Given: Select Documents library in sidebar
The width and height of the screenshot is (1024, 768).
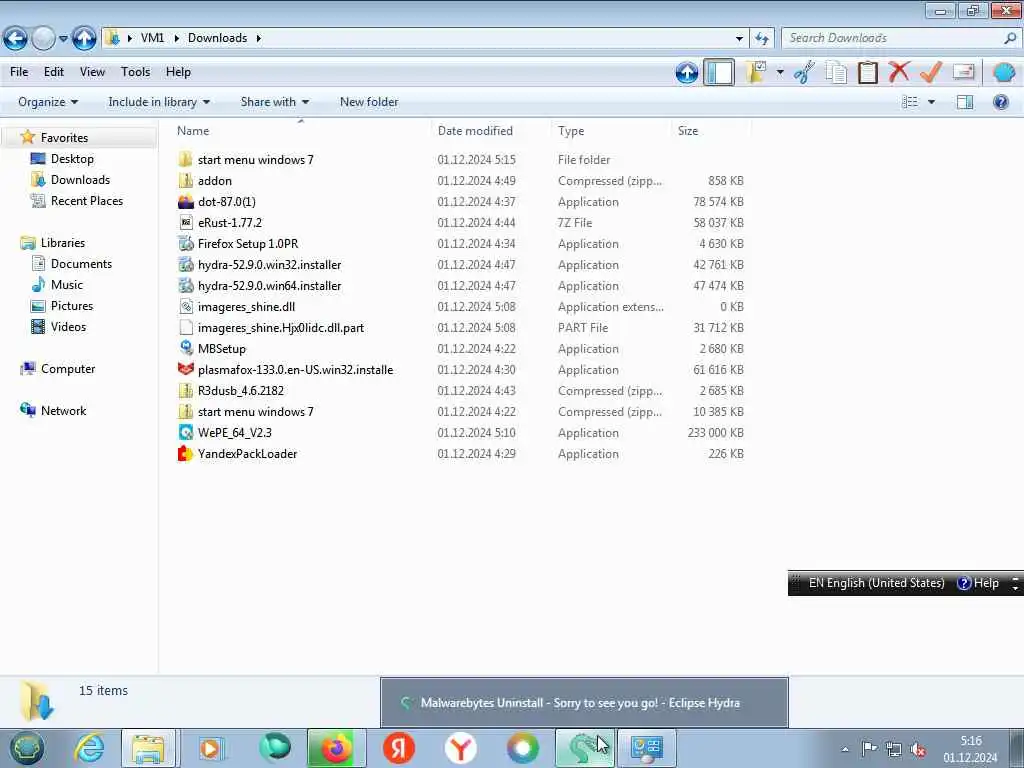Looking at the screenshot, I should pyautogui.click(x=81, y=264).
